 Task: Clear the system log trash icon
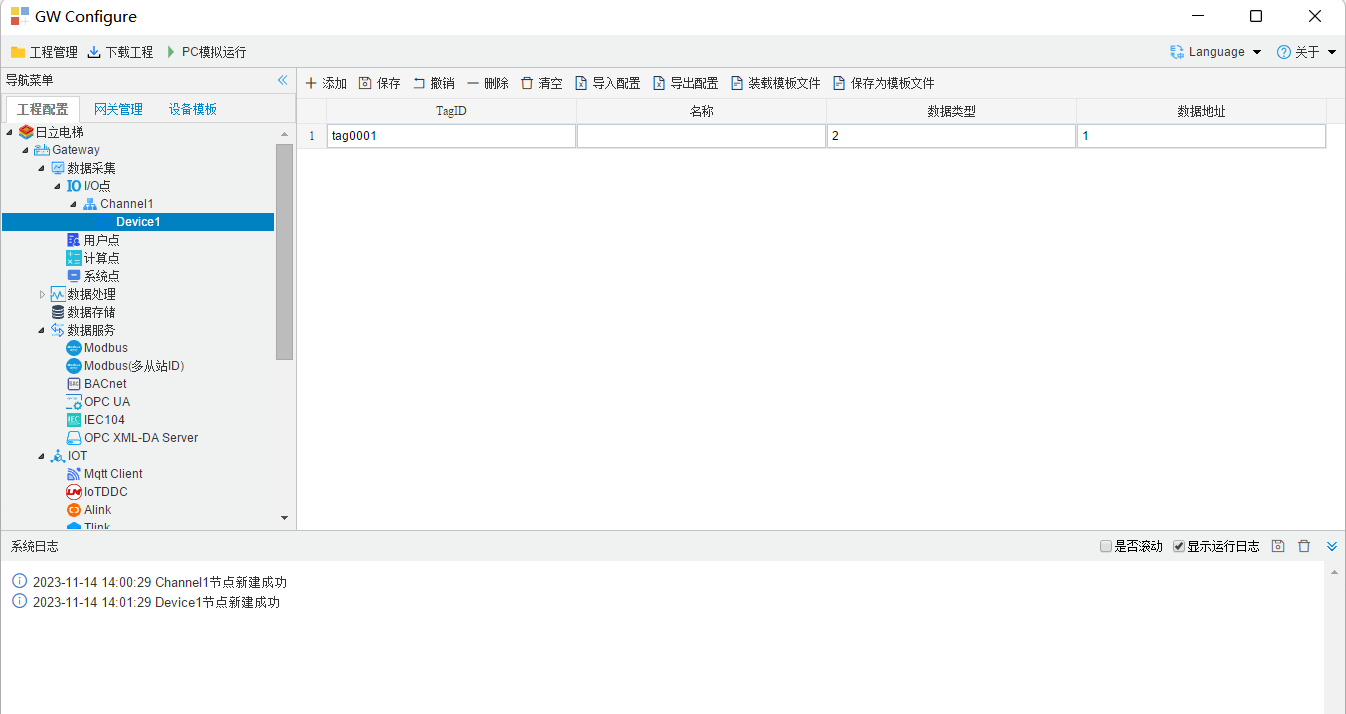click(x=1304, y=546)
